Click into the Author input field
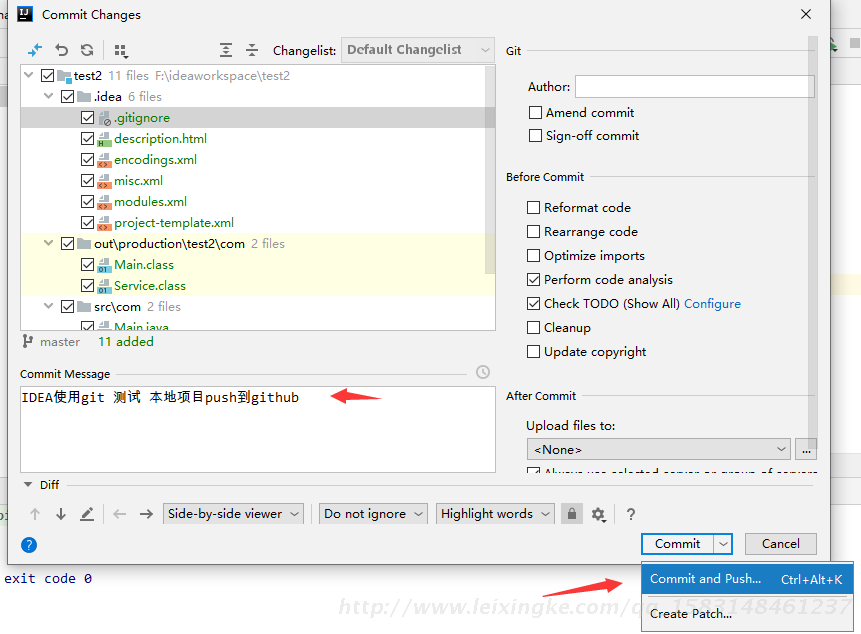Viewport: 861px width, 634px height. [695, 86]
